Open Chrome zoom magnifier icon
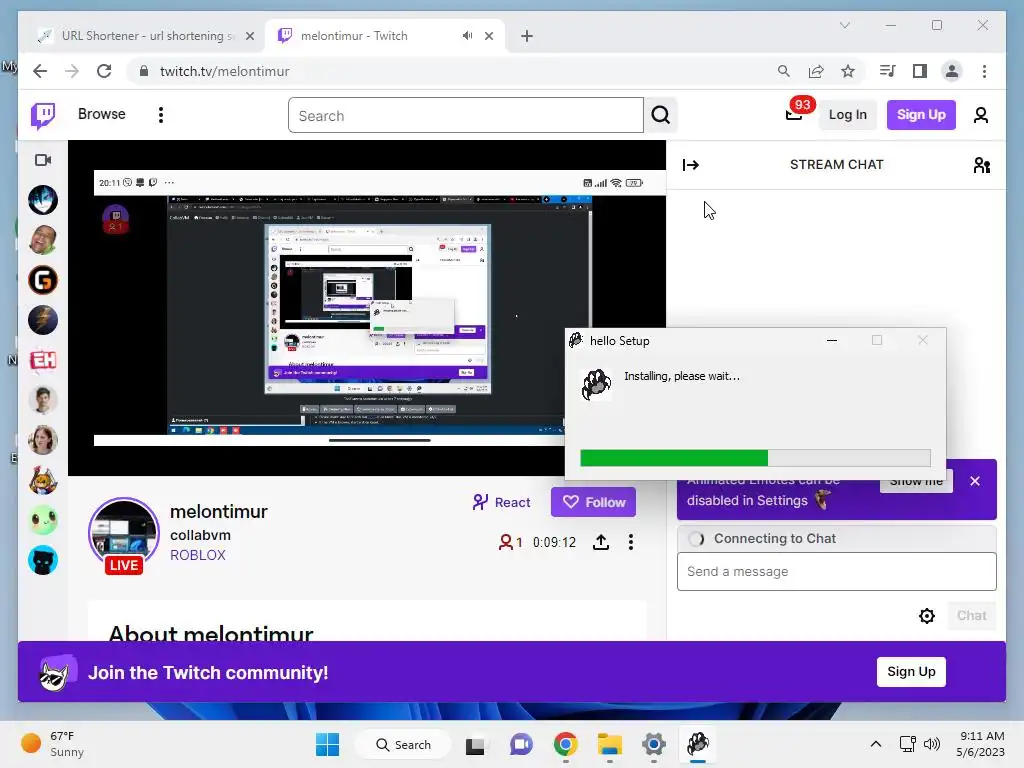The height and width of the screenshot is (768, 1024). 784,71
